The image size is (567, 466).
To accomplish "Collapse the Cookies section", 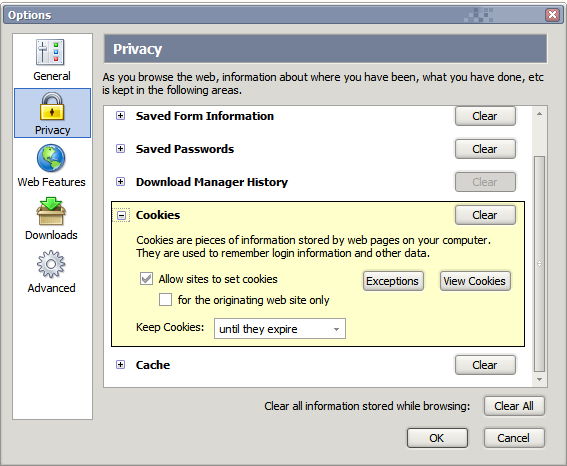I will tap(122, 215).
